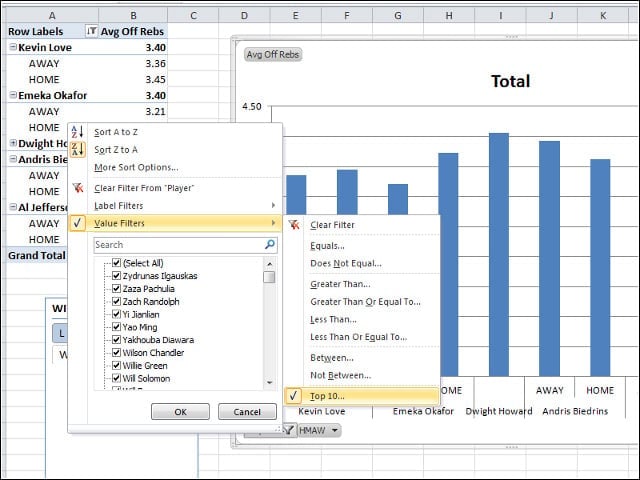Toggle the (Select All) checkbox
The width and height of the screenshot is (640, 480).
(x=116, y=263)
